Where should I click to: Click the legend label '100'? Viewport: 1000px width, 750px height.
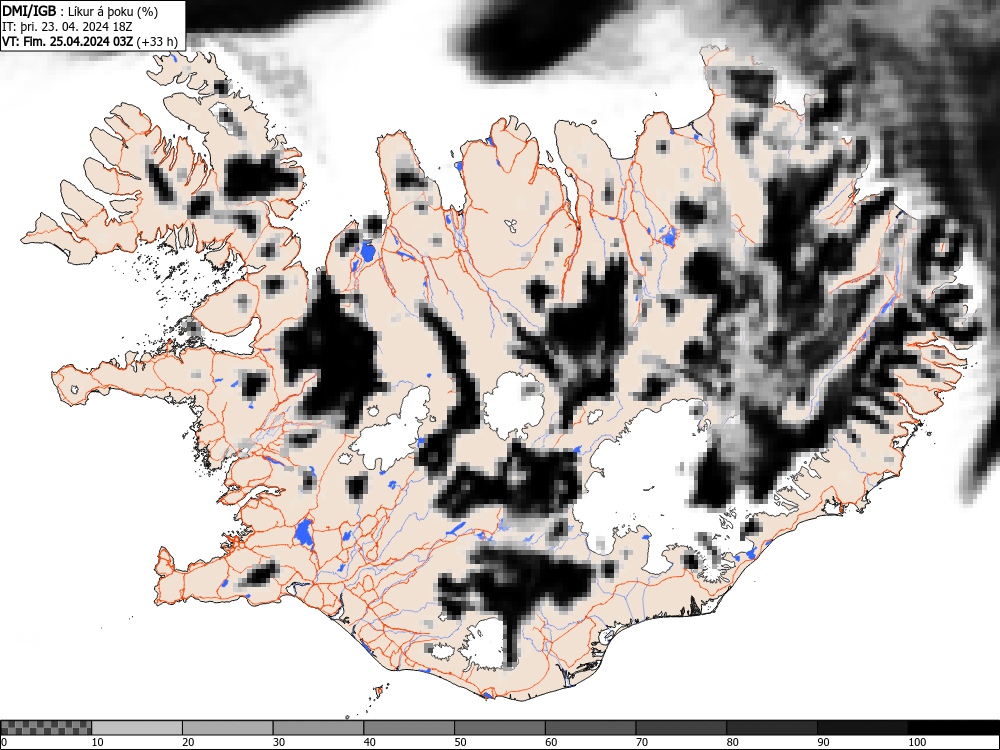916,742
